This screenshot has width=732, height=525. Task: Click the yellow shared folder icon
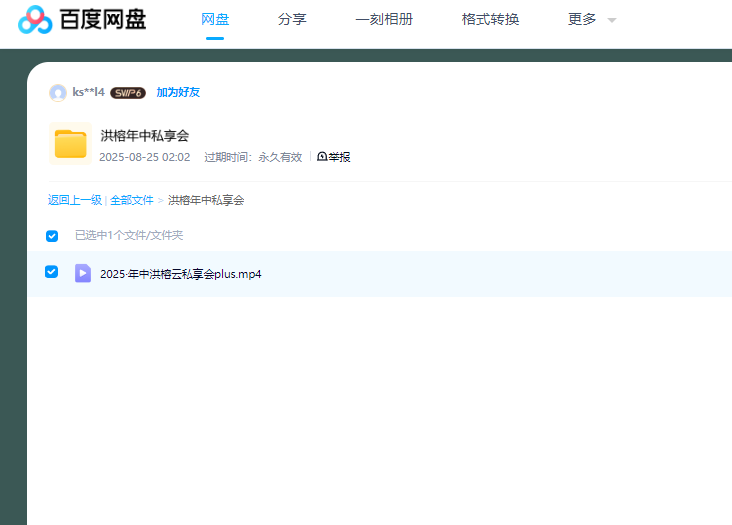(x=70, y=143)
